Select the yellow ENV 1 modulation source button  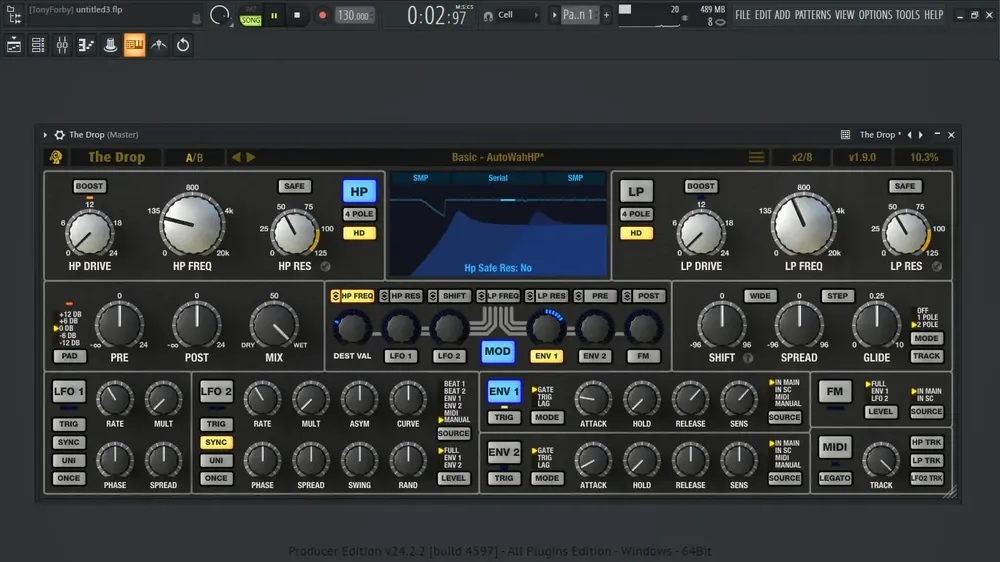tap(546, 356)
